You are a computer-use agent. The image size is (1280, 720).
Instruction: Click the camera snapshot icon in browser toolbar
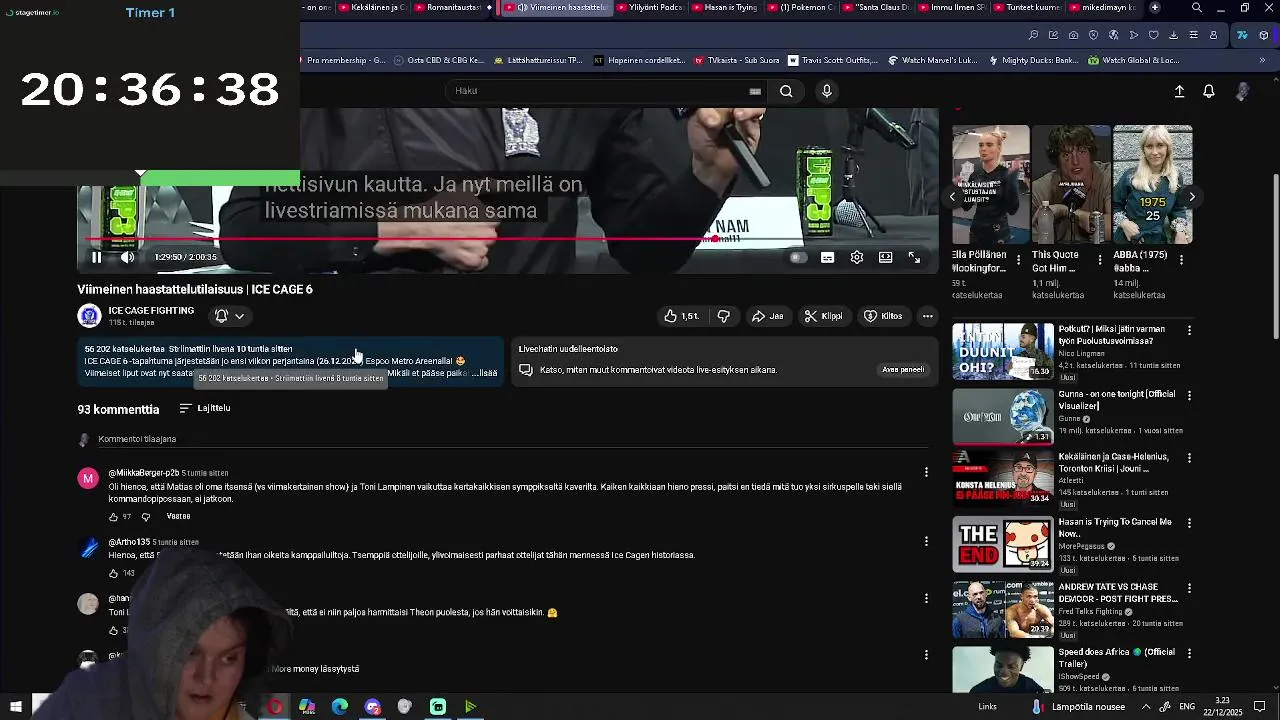point(1073,35)
